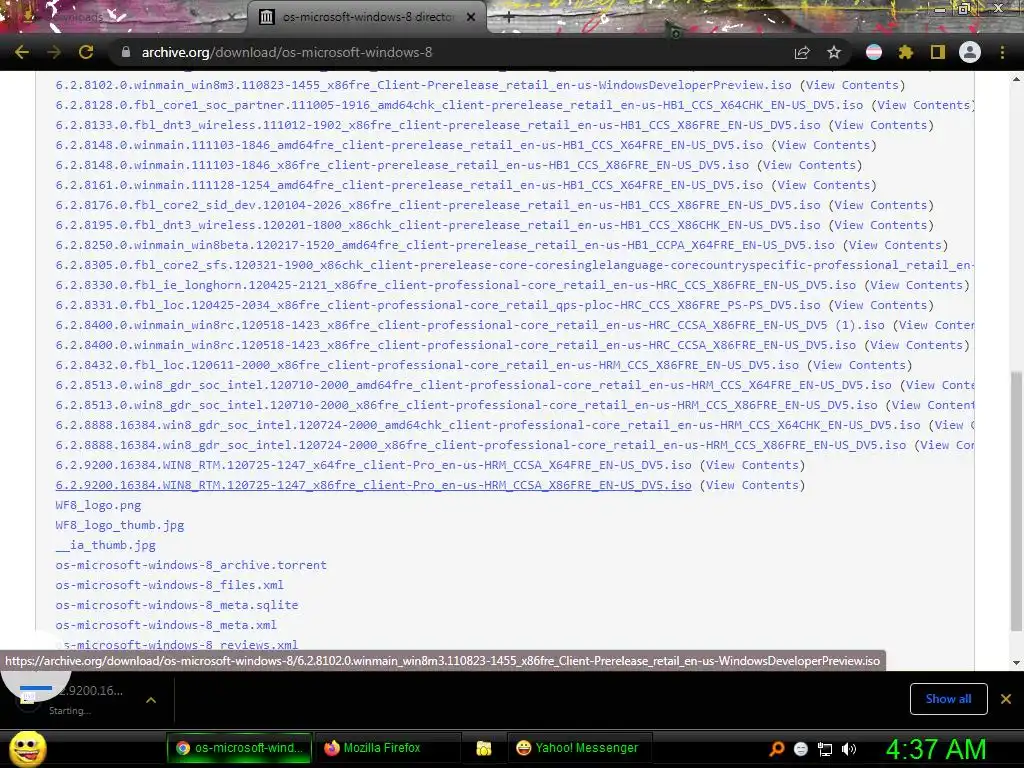The image size is (1024, 768).
Task: Download 6.2.8250.0 winmain_win8beta iso
Action: 445,245
